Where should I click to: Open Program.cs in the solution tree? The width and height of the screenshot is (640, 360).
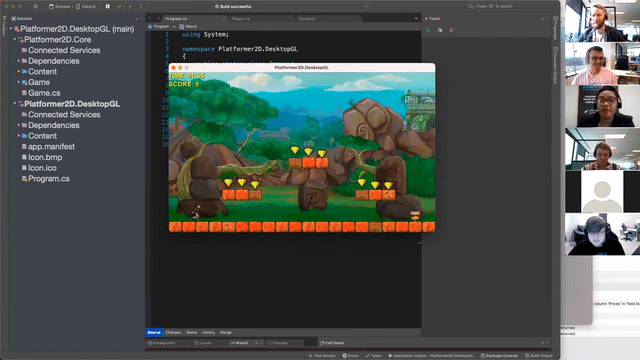tap(49, 179)
